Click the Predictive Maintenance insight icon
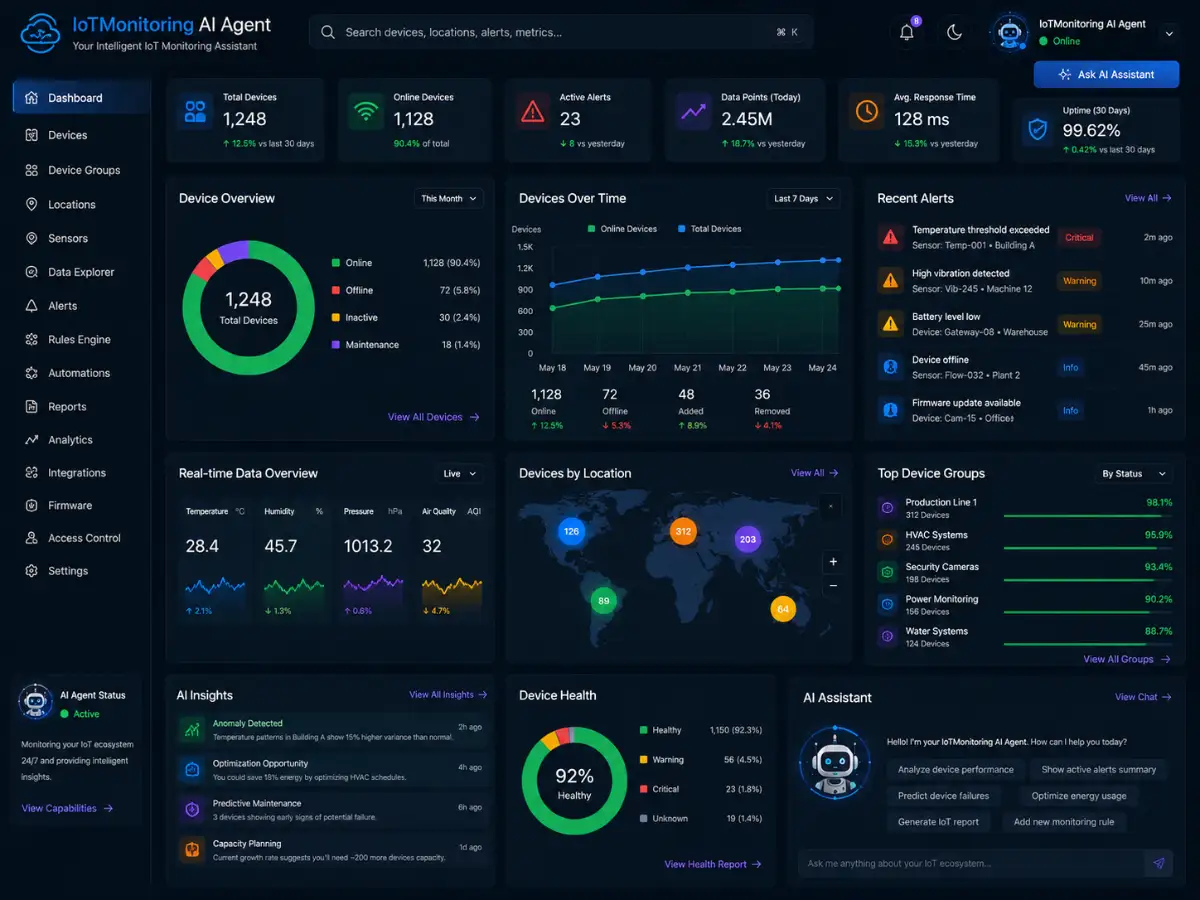 pyautogui.click(x=191, y=809)
